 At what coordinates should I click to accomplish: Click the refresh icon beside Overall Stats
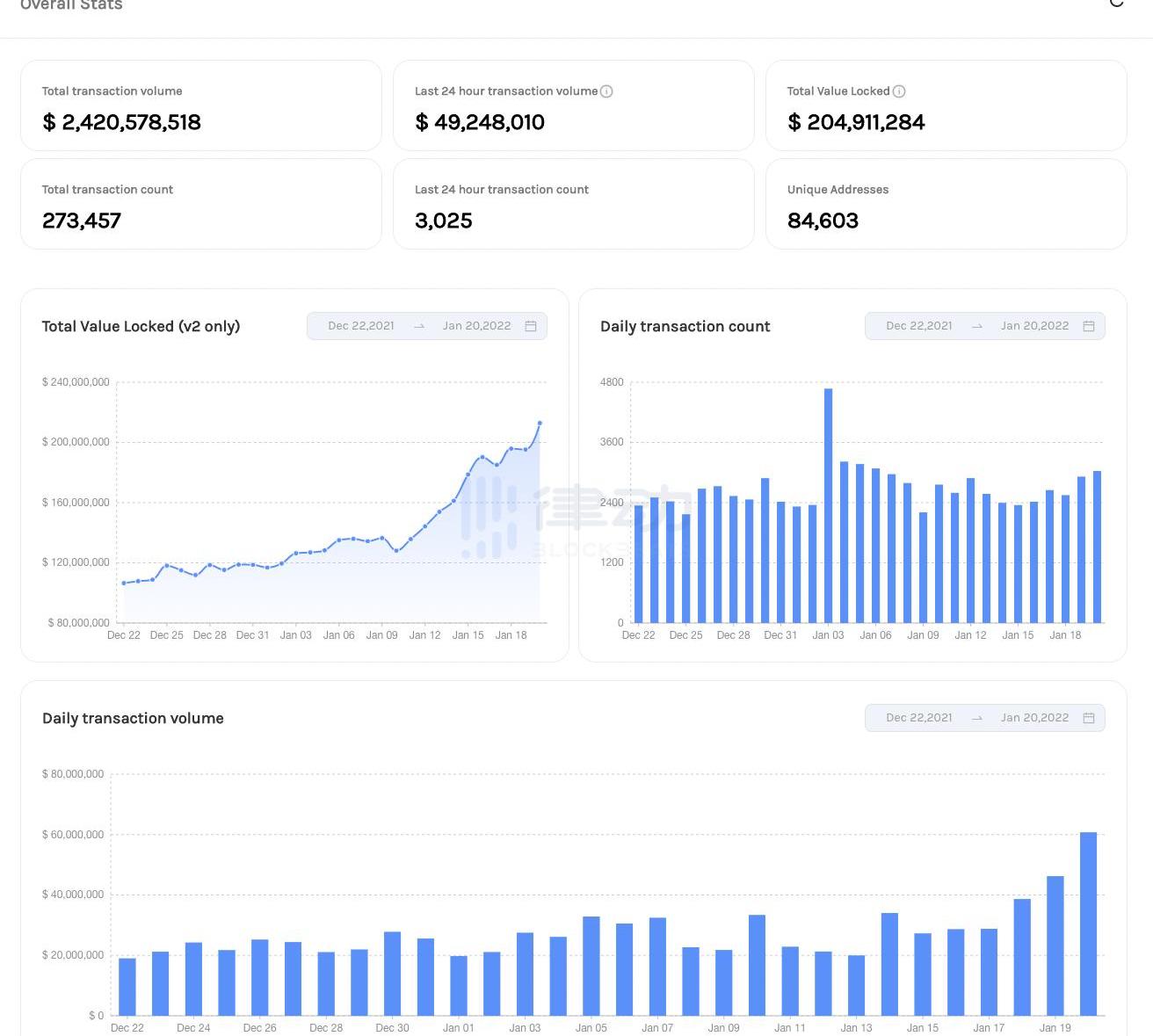pyautogui.click(x=1116, y=4)
